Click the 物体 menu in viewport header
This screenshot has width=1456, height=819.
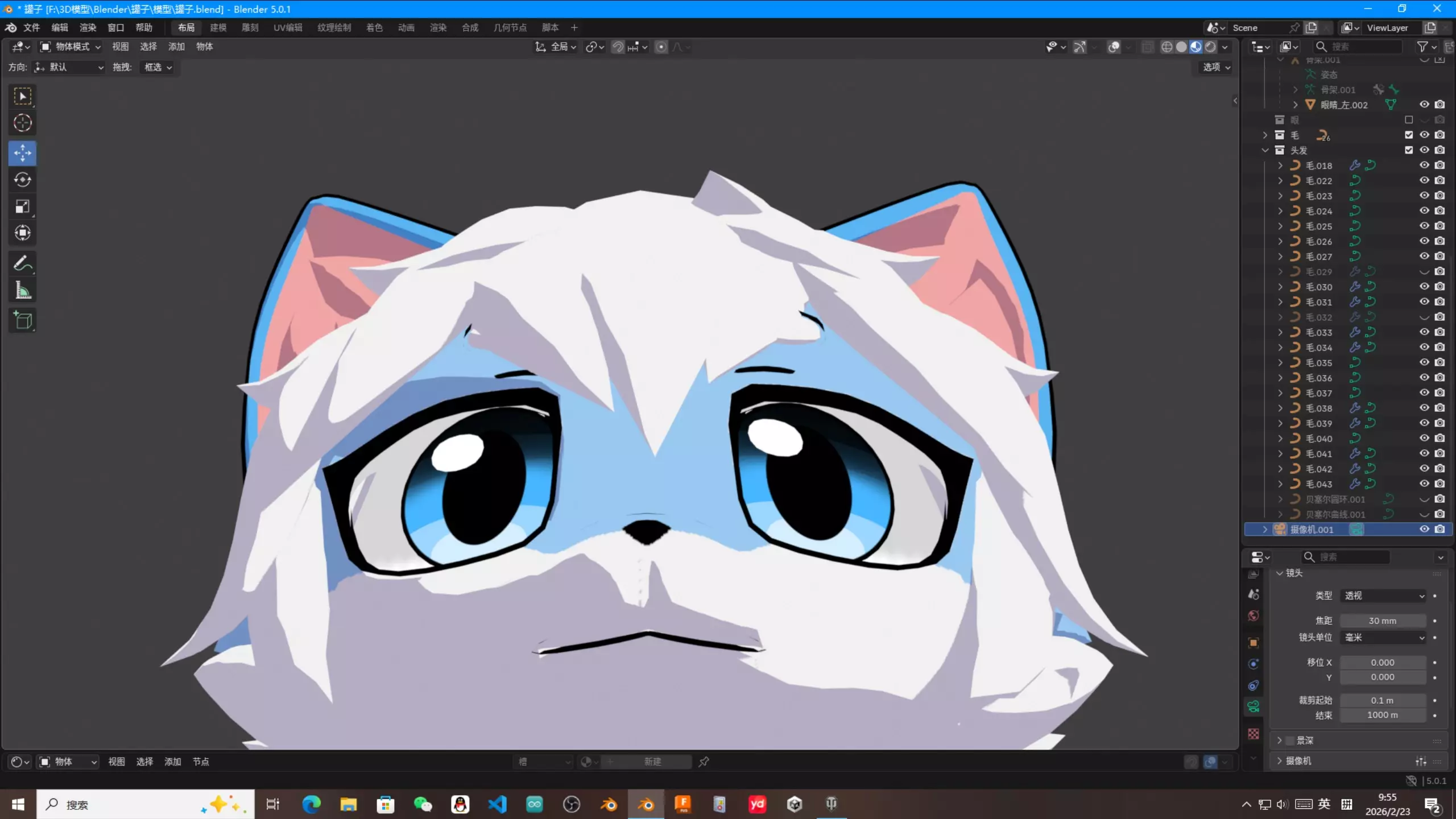(204, 47)
